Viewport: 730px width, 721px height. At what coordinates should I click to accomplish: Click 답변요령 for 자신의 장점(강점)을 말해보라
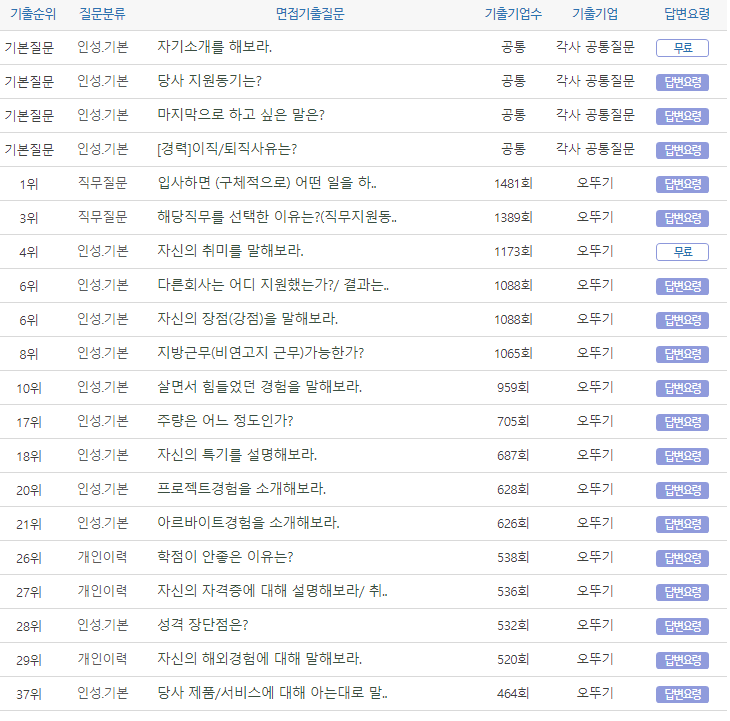pyautogui.click(x=682, y=320)
